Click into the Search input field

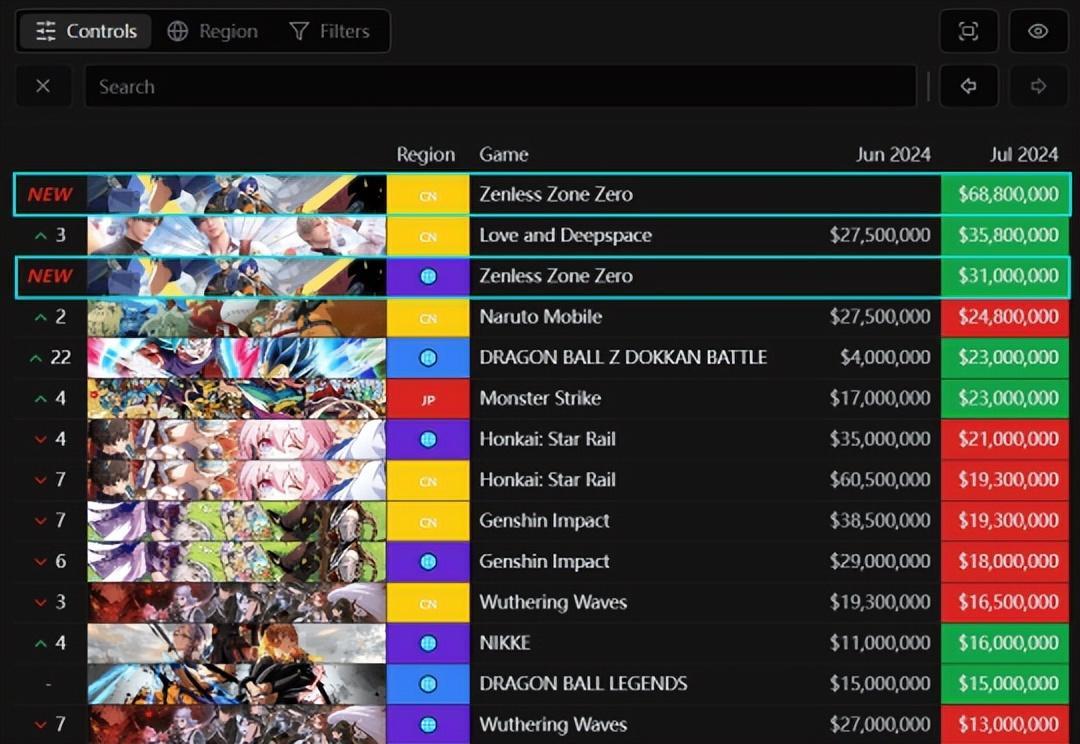click(x=500, y=87)
